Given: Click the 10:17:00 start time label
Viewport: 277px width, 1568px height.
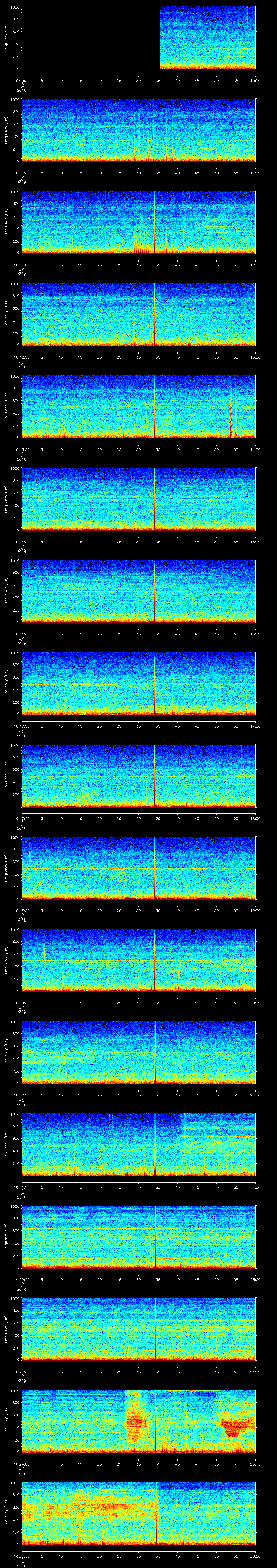Looking at the screenshot, I should tap(22, 818).
